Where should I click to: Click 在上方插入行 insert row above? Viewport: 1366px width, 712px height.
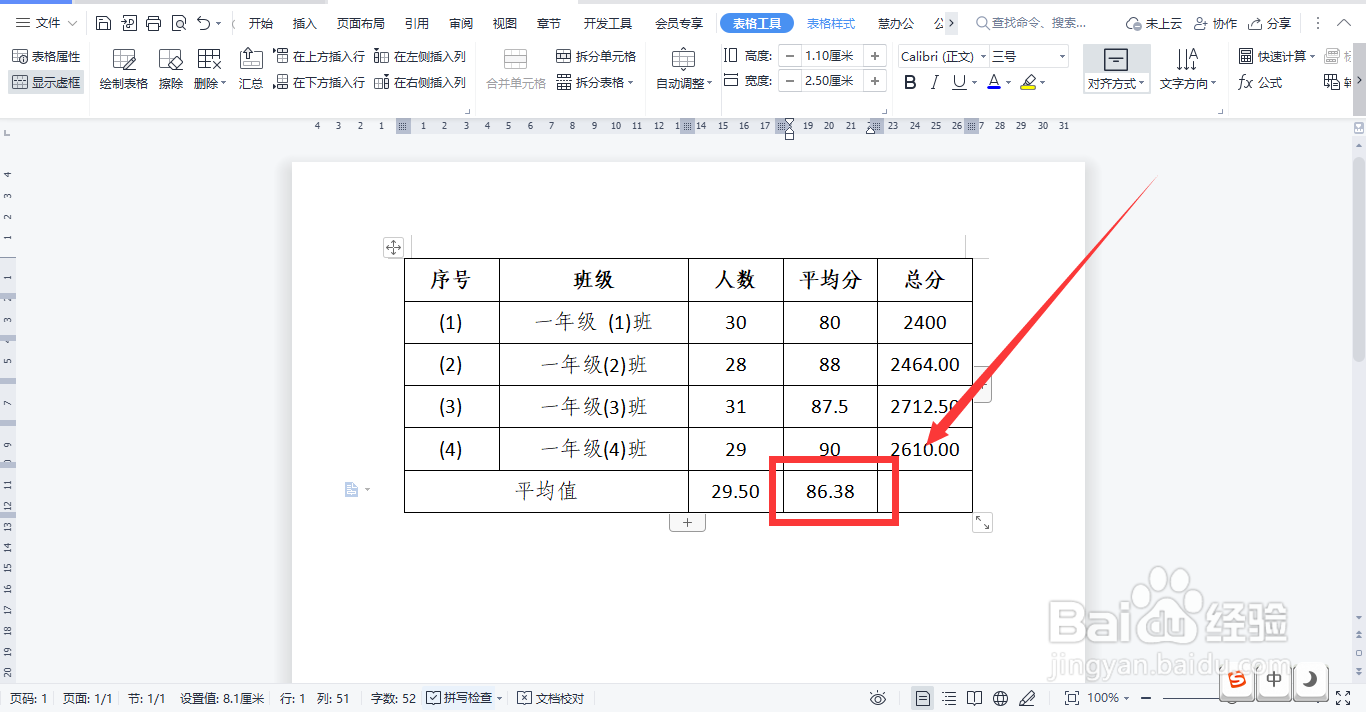click(319, 57)
